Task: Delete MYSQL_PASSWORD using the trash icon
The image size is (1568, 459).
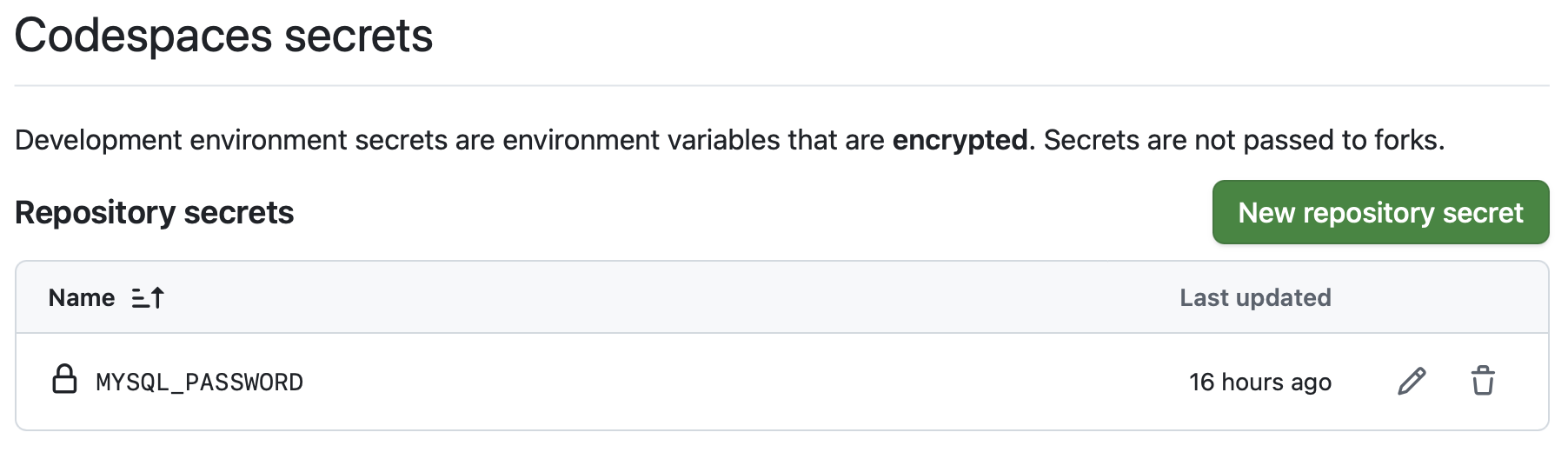Action: pyautogui.click(x=1483, y=381)
